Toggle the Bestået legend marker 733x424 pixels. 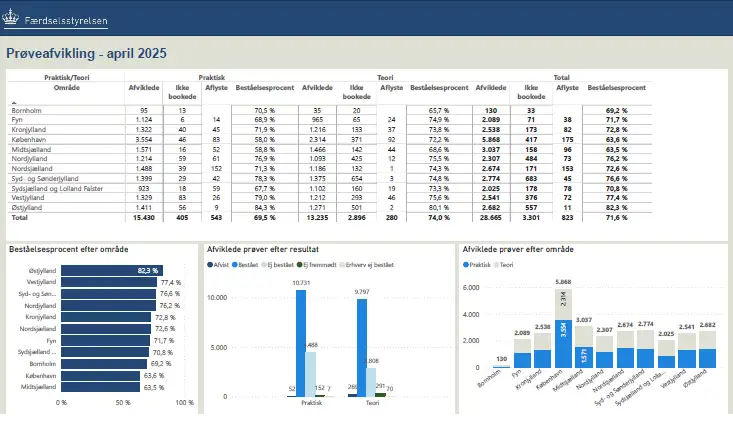(235, 264)
